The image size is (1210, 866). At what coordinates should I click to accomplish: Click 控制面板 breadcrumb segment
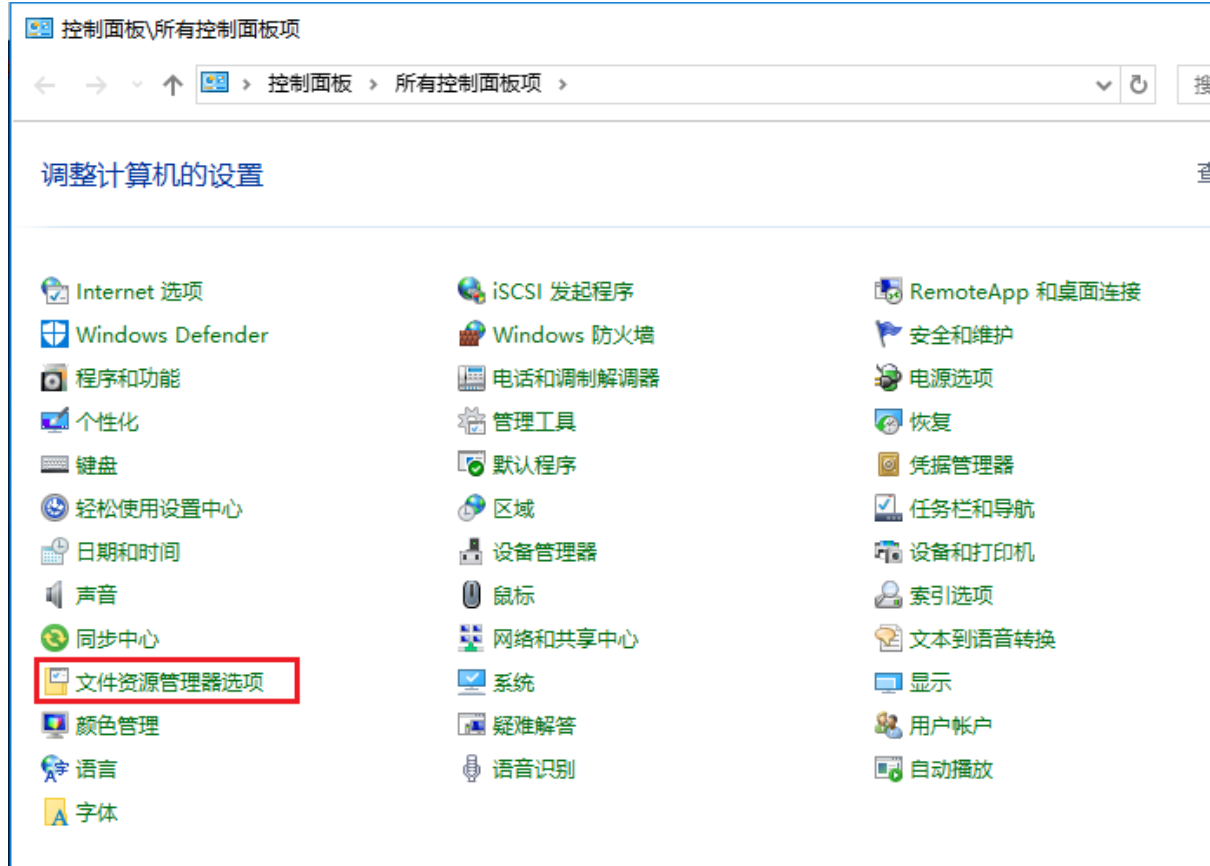(x=310, y=84)
